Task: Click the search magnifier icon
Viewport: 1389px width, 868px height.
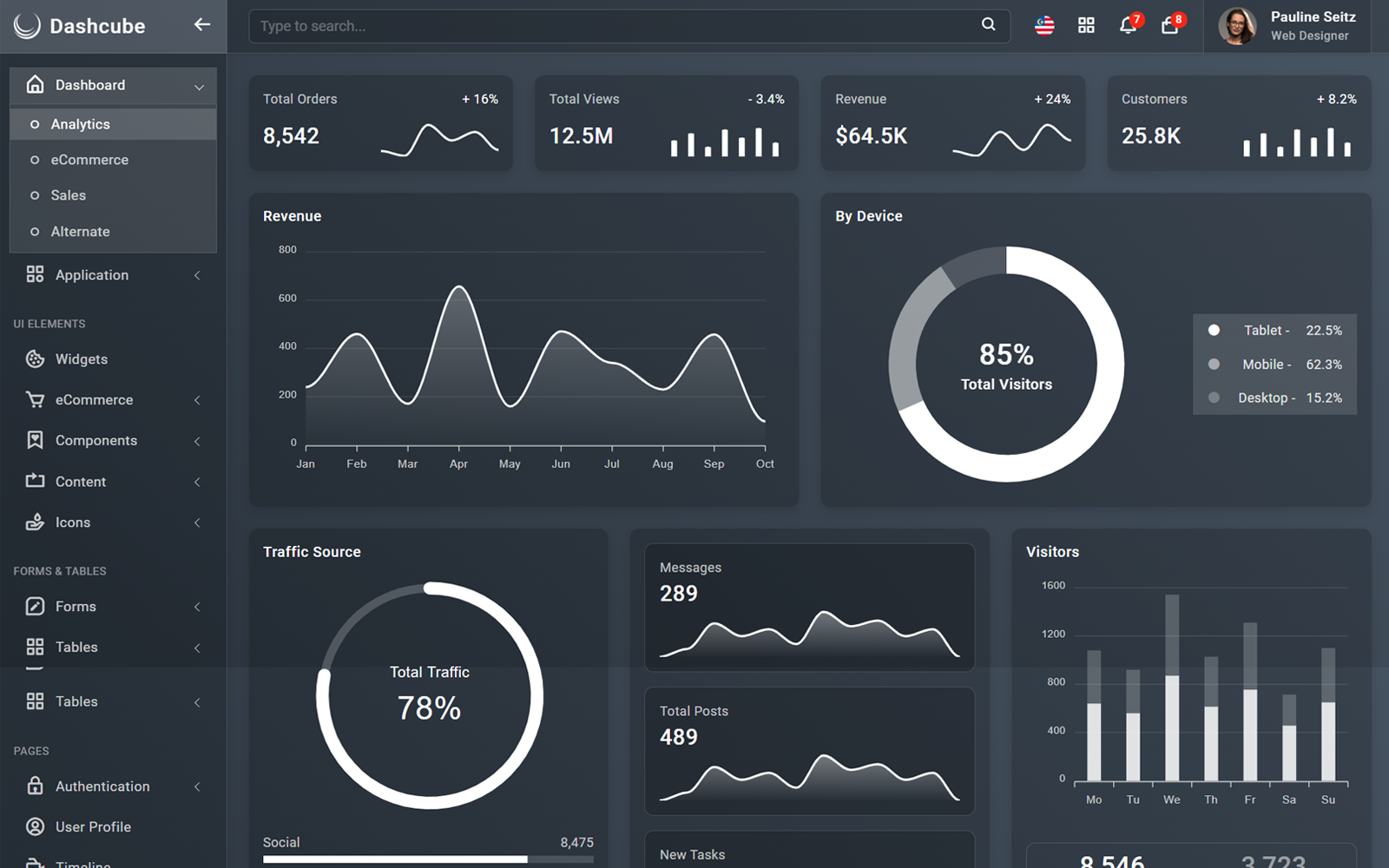Action: [988, 25]
